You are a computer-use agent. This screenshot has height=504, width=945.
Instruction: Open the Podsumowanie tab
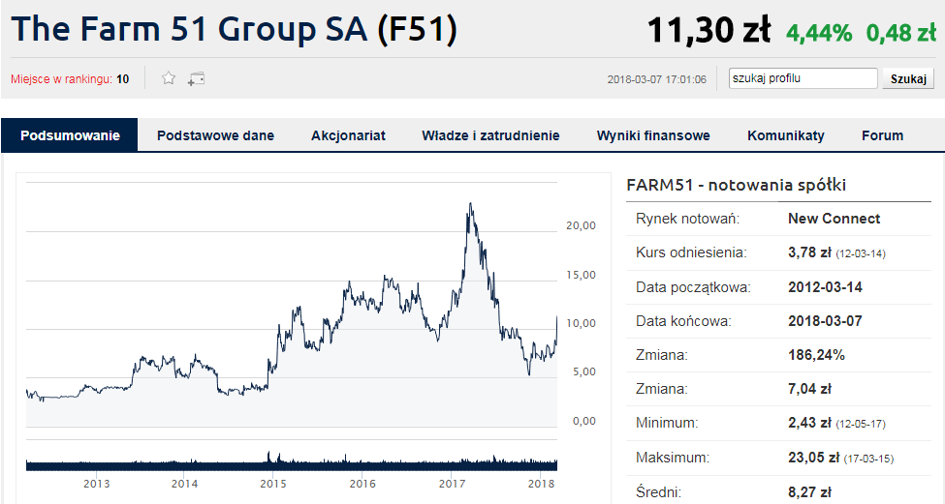[x=70, y=135]
